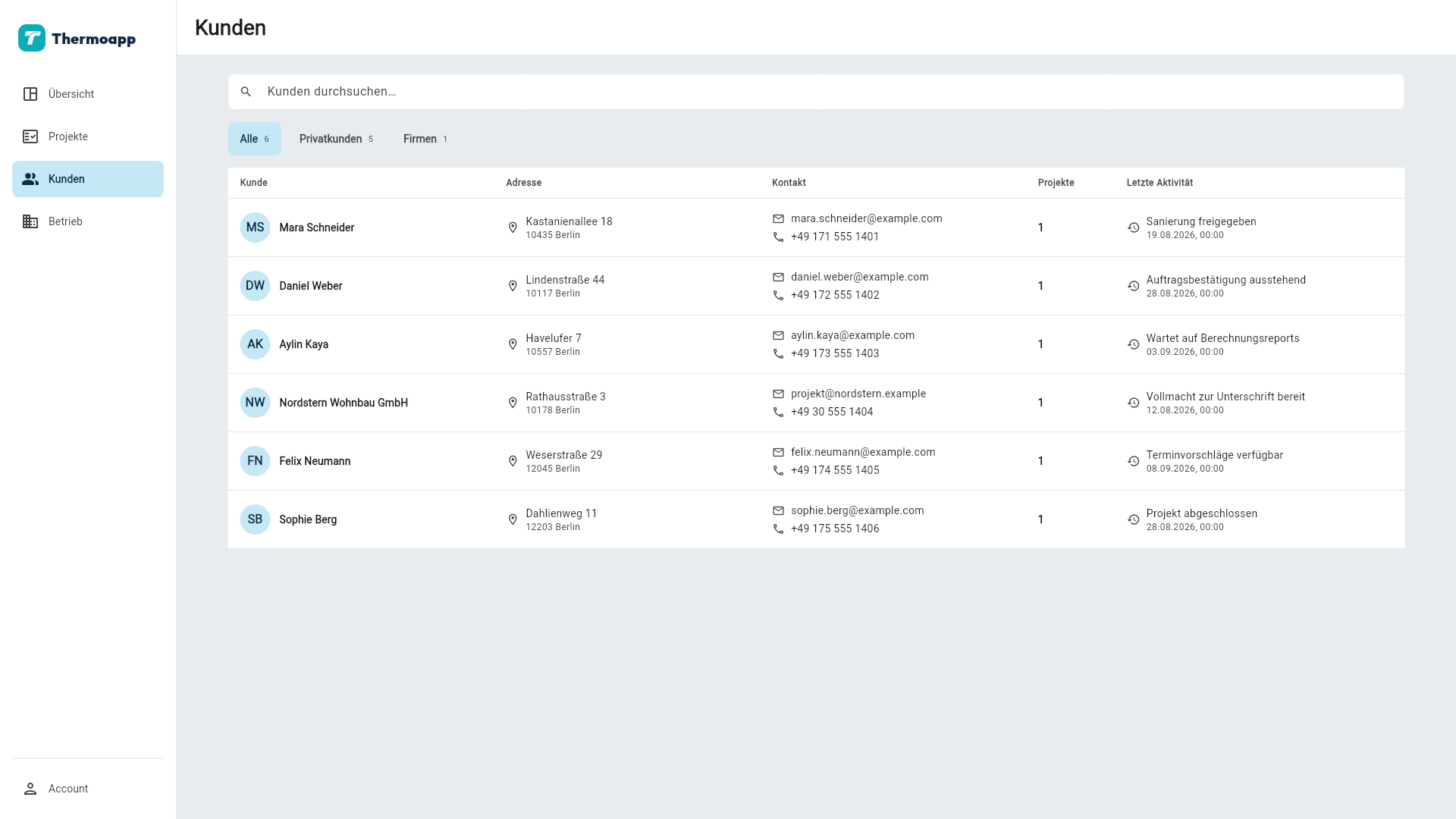Click the Adresse column header
This screenshot has height=819, width=1456.
(x=524, y=183)
